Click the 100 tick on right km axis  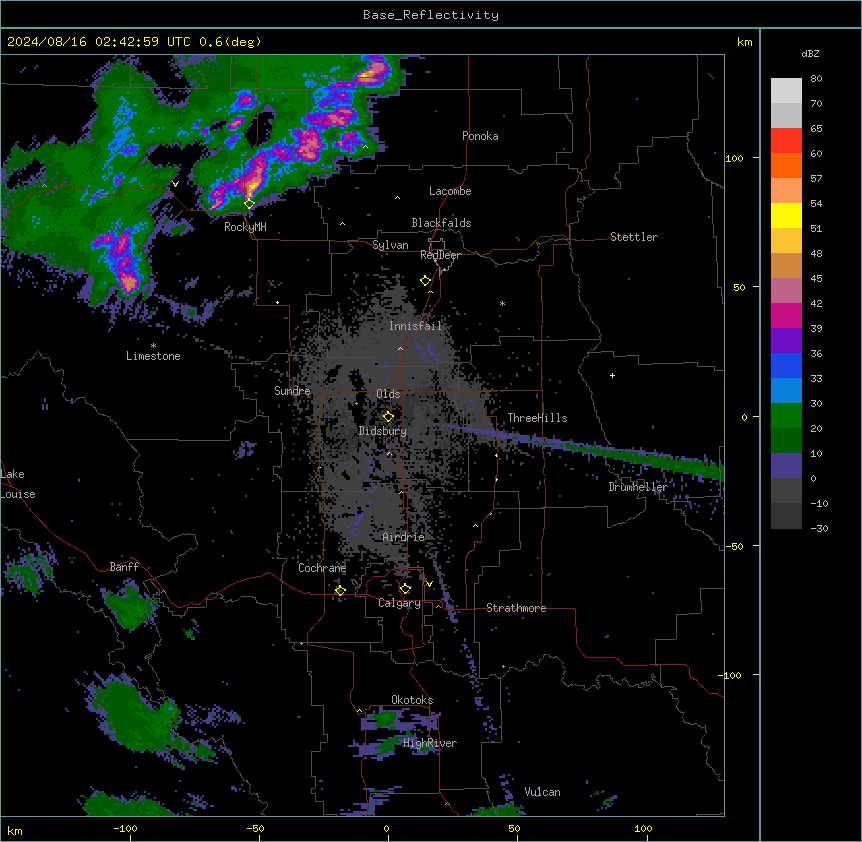click(x=734, y=158)
